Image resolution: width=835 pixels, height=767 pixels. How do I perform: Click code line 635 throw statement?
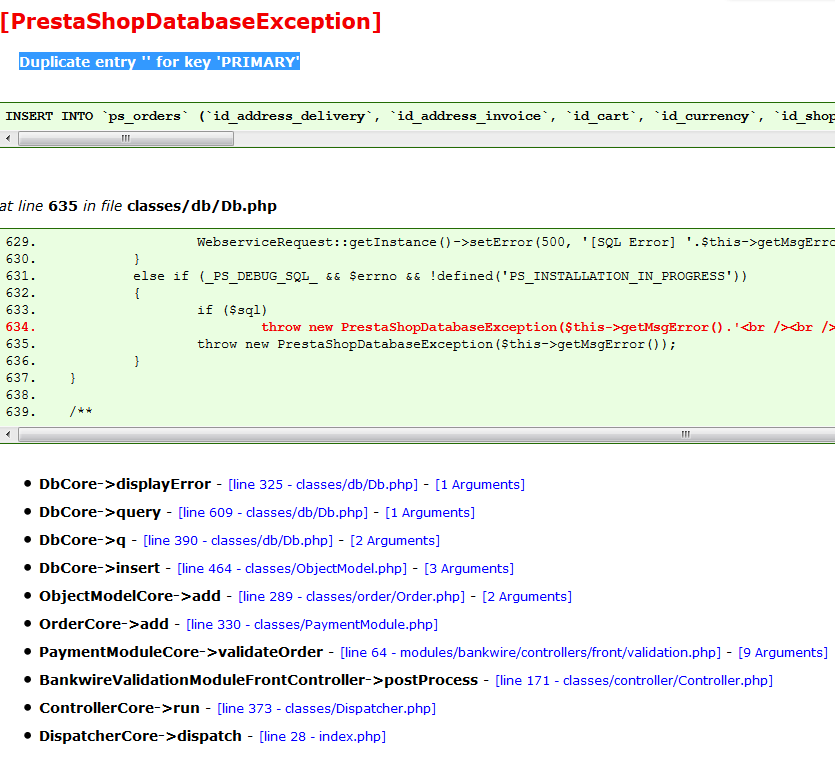point(436,344)
